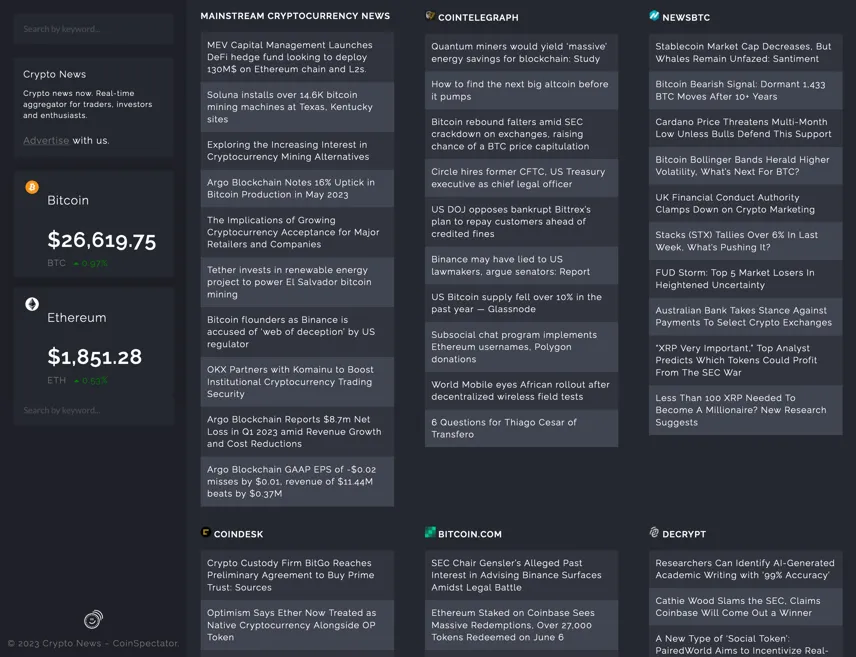This screenshot has height=657, width=856.
Task: Click the NewsBTC logo icon
Action: tap(654, 16)
